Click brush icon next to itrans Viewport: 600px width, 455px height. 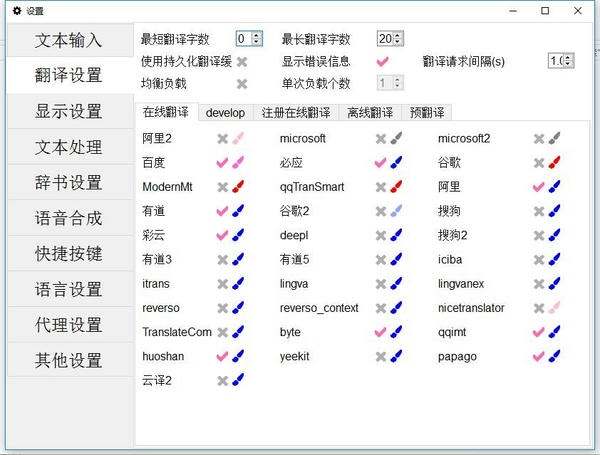click(x=238, y=284)
